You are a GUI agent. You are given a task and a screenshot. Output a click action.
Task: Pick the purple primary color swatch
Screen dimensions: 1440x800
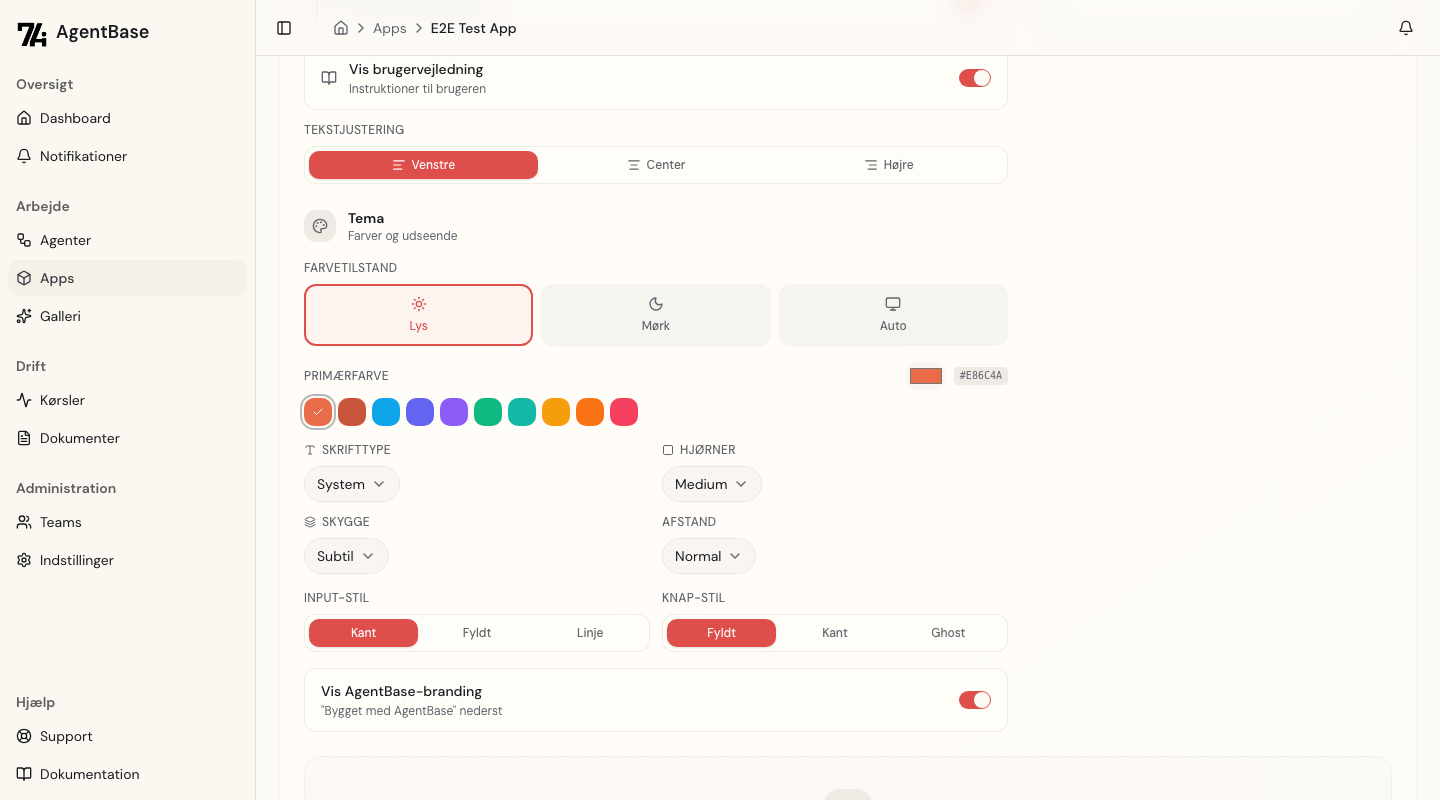coord(454,412)
